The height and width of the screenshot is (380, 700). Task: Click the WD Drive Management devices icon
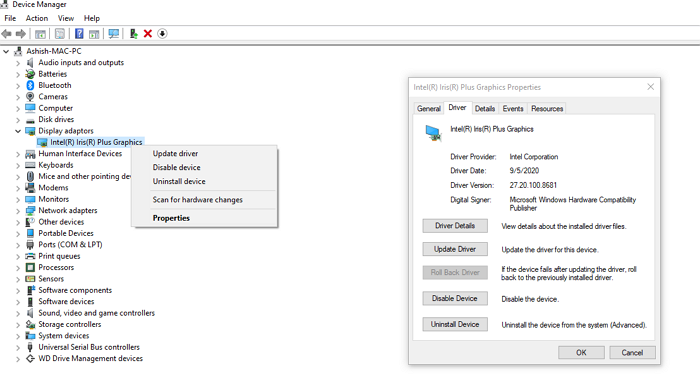click(x=30, y=359)
